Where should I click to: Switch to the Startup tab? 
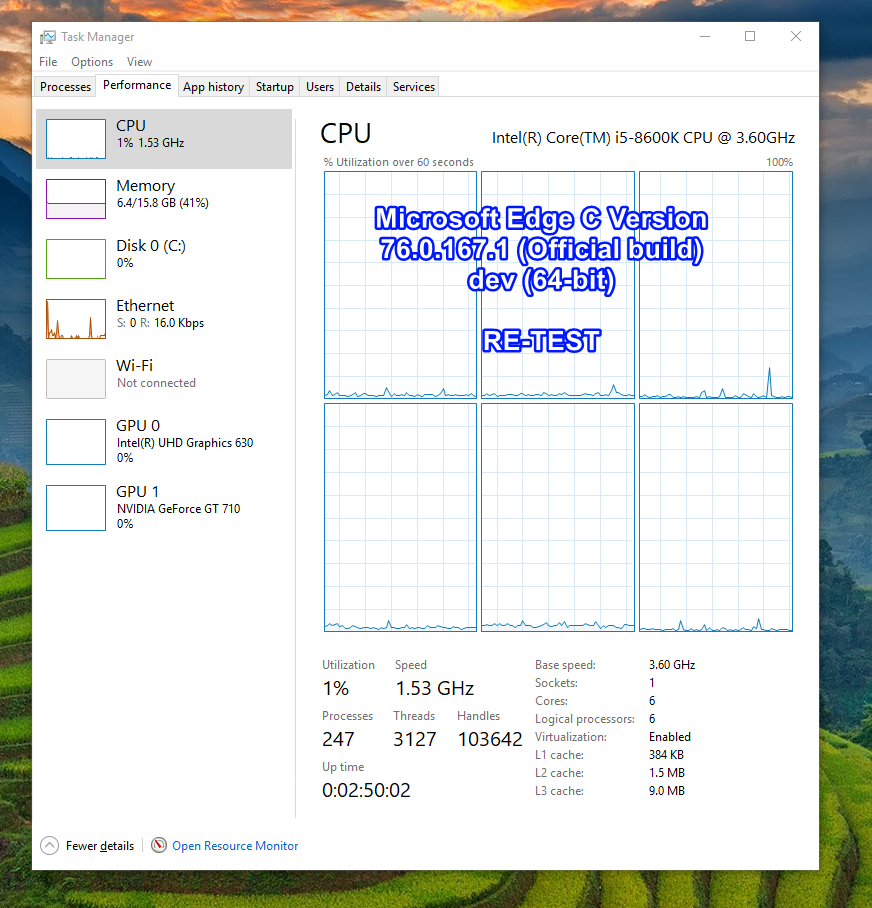coord(274,87)
